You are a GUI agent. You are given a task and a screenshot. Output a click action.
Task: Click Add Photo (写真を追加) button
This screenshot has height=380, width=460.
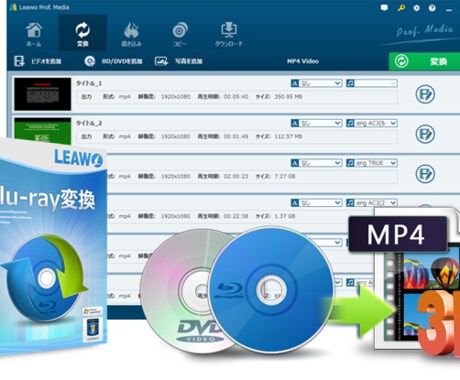(x=179, y=61)
